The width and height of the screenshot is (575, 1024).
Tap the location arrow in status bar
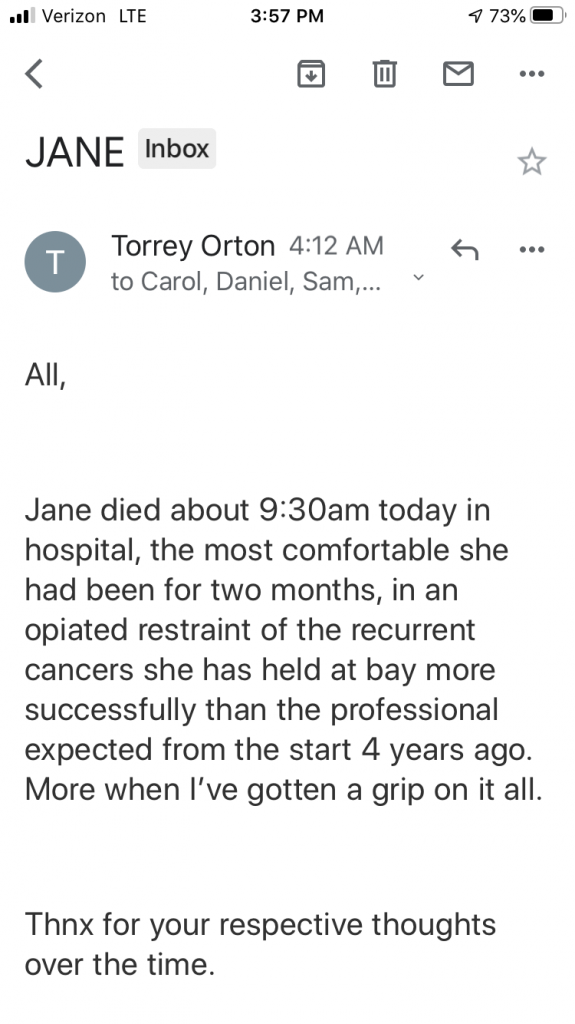(x=476, y=16)
